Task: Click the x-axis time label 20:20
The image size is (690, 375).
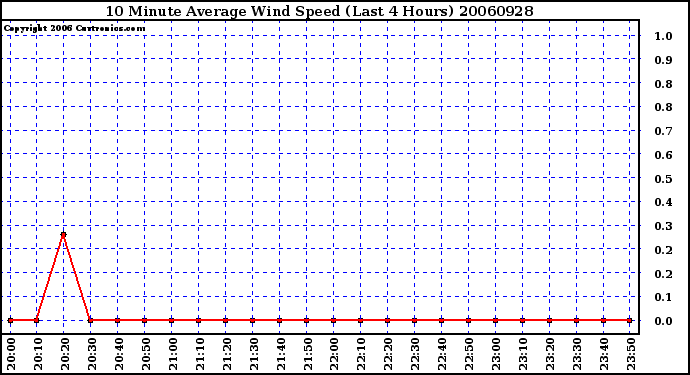Action: [x=65, y=354]
